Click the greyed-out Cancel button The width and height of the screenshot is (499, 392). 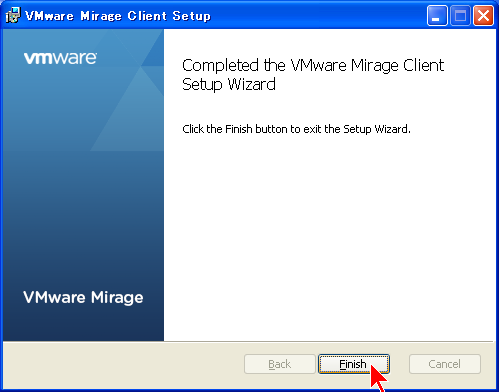tap(445, 364)
